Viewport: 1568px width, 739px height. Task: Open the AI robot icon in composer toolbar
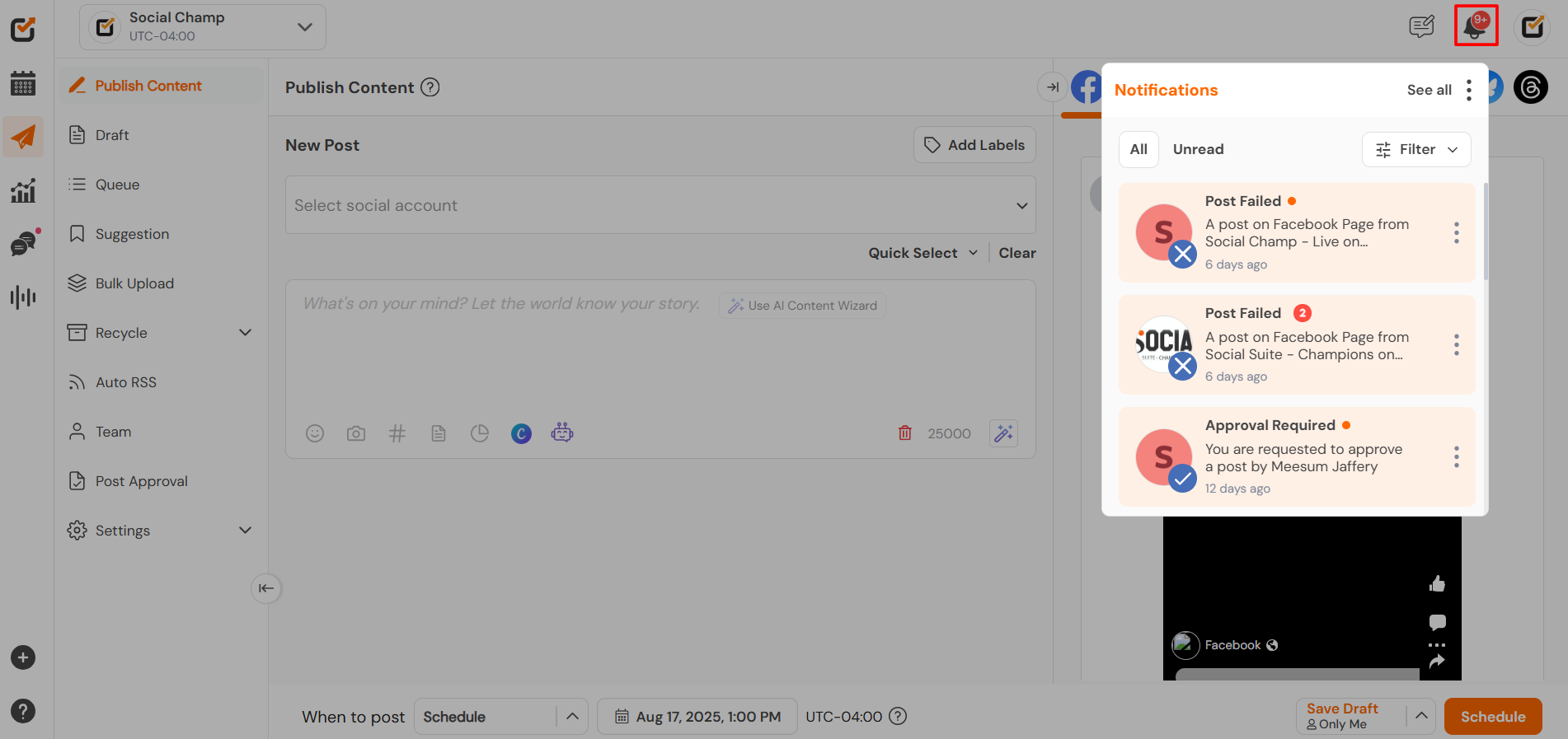tap(562, 433)
